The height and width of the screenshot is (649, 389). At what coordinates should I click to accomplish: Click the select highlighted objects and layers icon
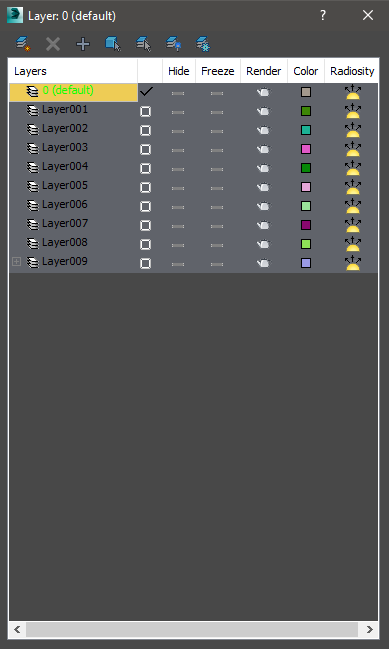(113, 44)
